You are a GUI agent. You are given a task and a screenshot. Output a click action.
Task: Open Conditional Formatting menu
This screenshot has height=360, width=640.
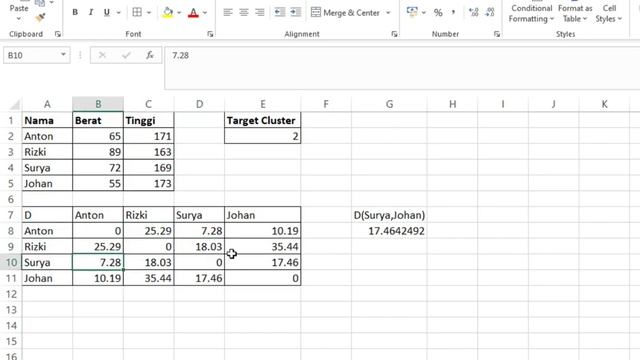[531, 13]
